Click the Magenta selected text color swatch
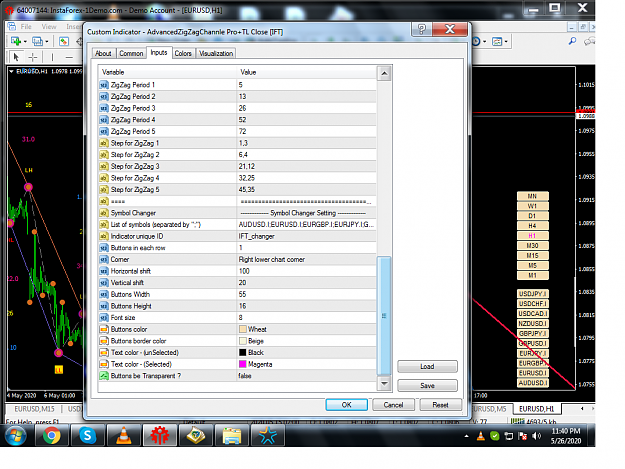This screenshot has width=625, height=469. click(x=242, y=364)
